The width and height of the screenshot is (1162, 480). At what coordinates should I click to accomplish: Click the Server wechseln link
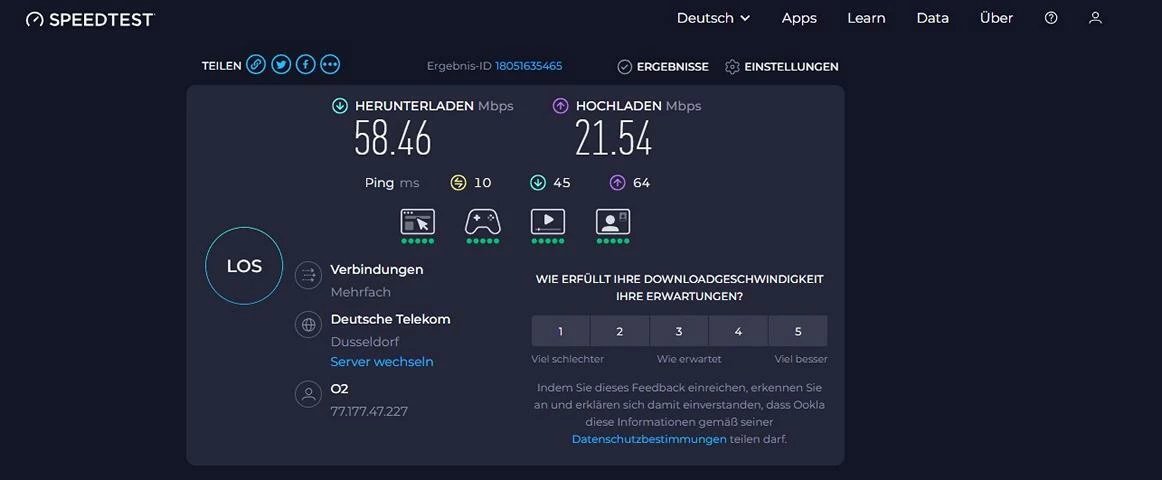coord(382,362)
